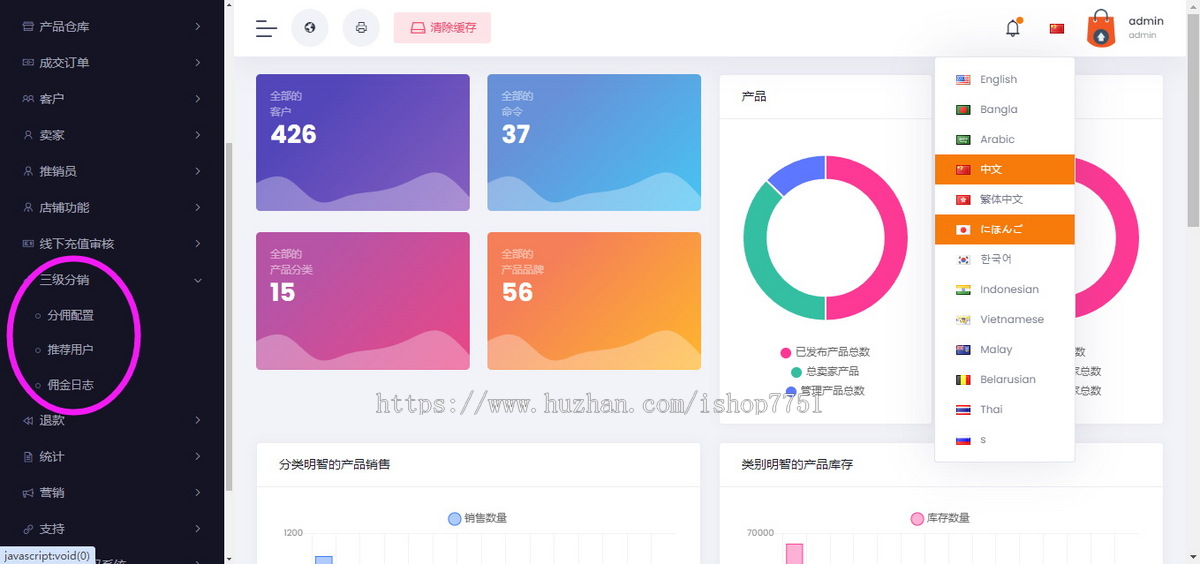Open 佣金日志 submenu item
The height and width of the screenshot is (564, 1200).
tap(71, 385)
